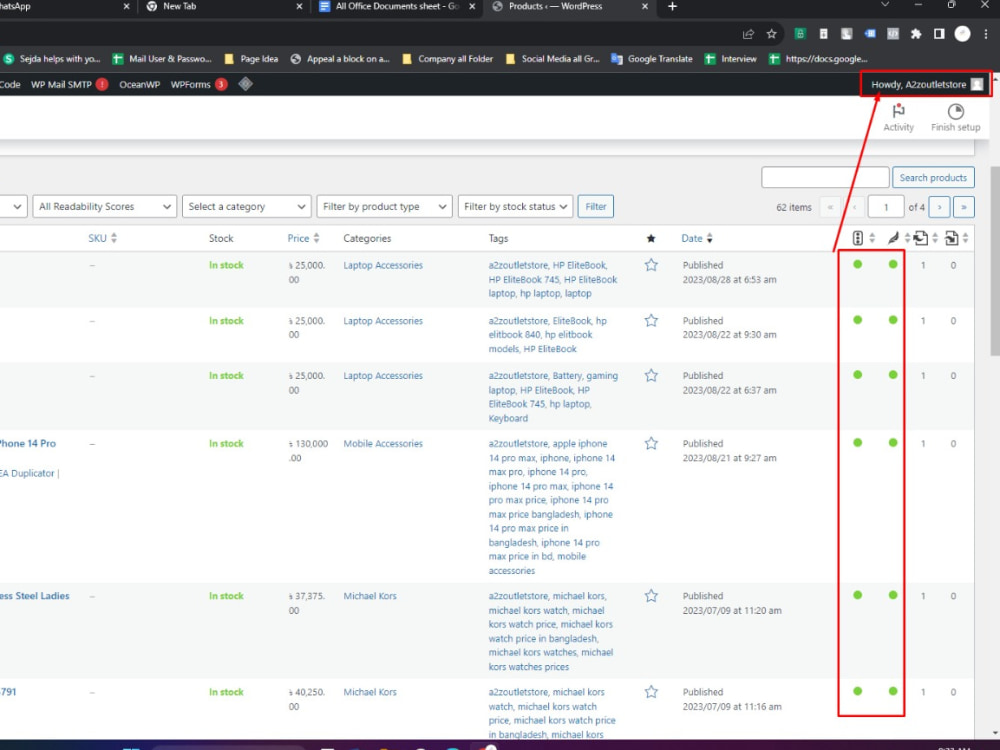The image size is (1000, 750).
Task: Click the readability feather column icon
Action: (893, 238)
